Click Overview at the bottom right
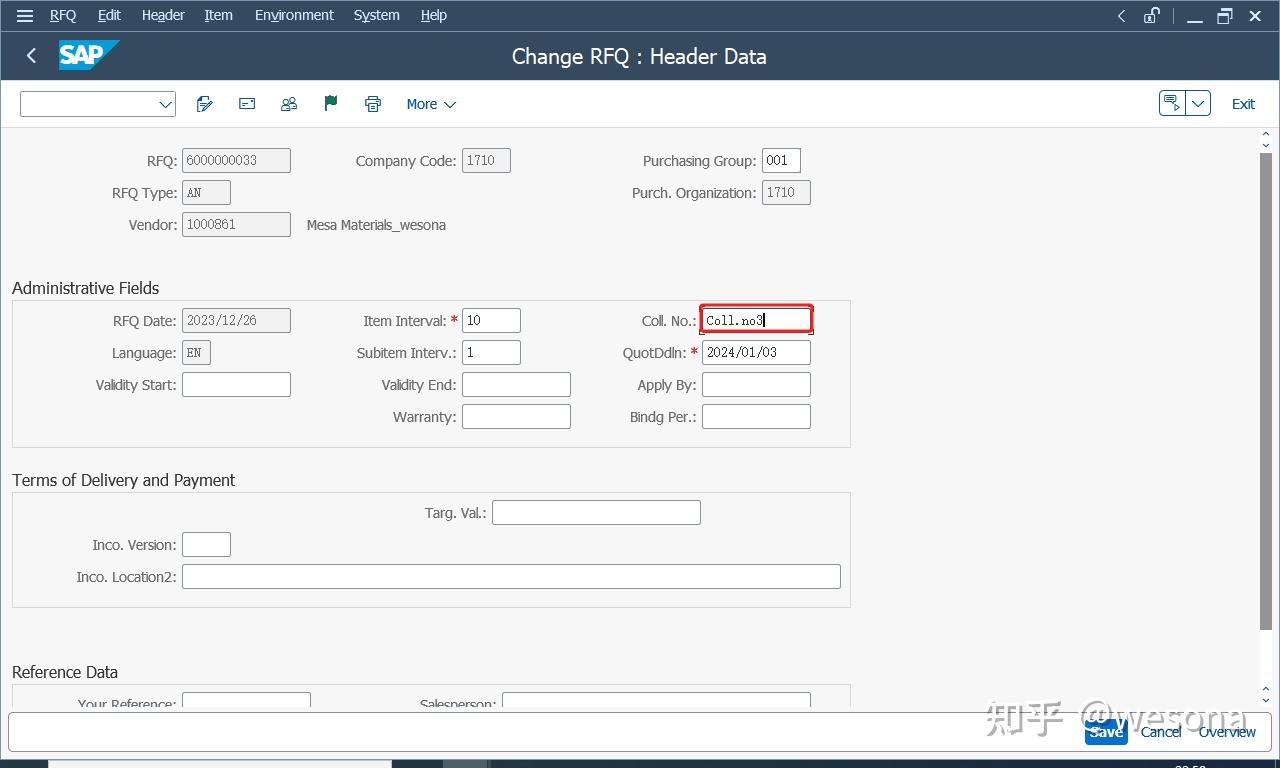The height and width of the screenshot is (768, 1280). point(1227,731)
